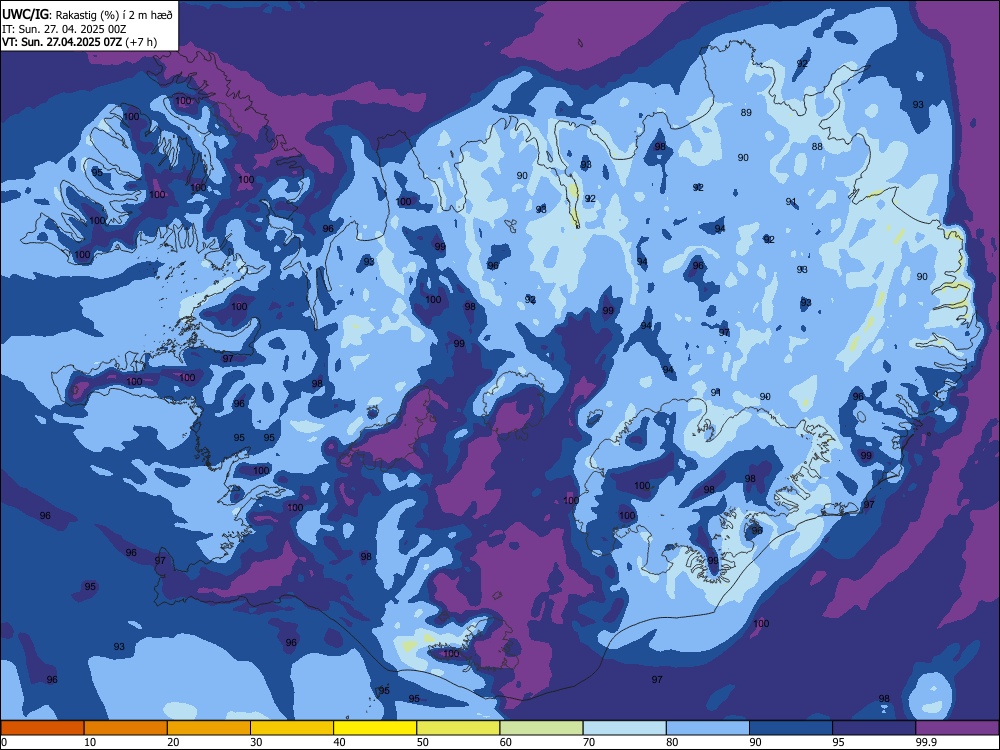Select the legend tick label '30'
1000x750 pixels.
tap(256, 742)
